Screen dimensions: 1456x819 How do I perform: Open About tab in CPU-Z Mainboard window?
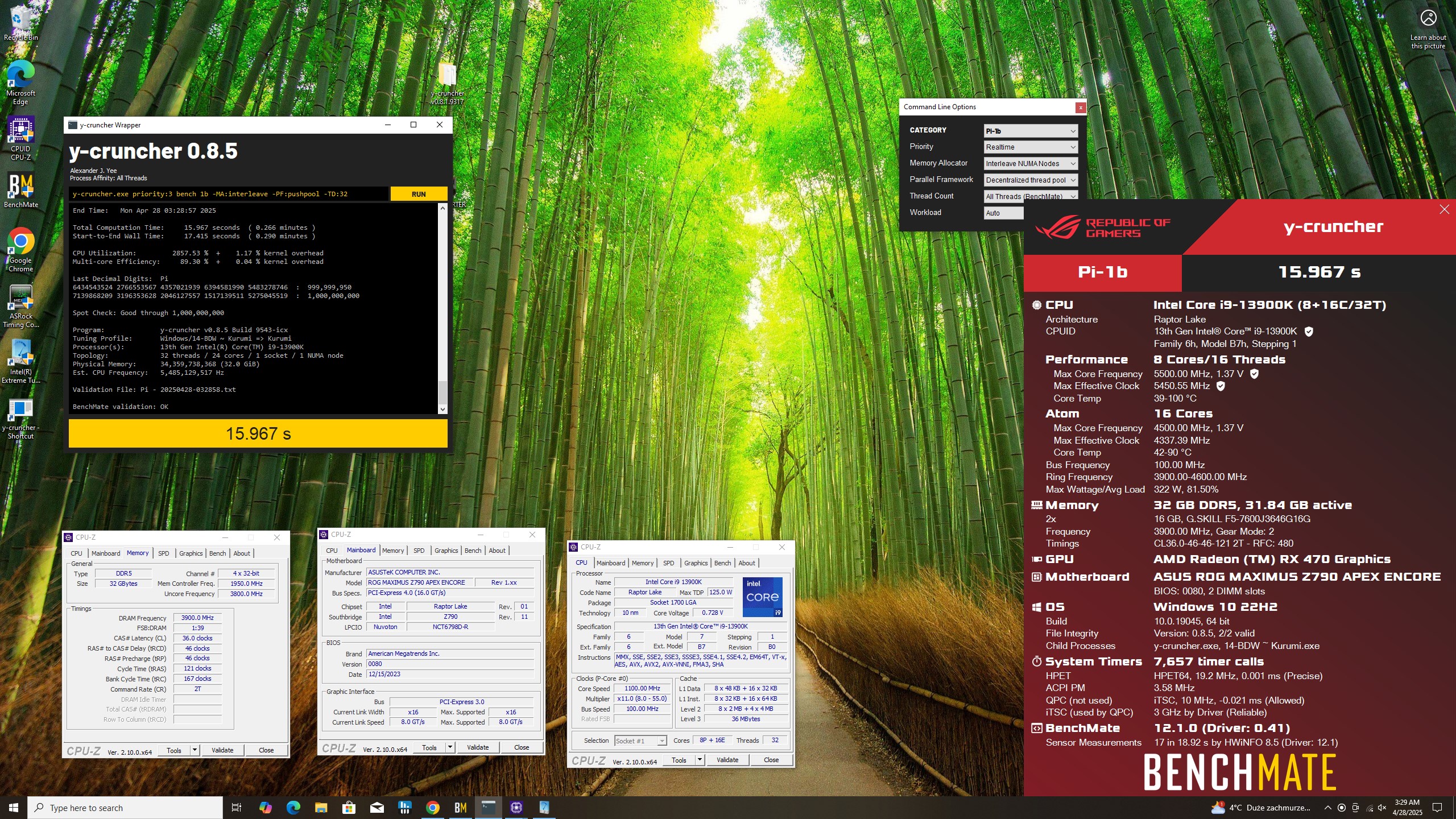point(497,551)
